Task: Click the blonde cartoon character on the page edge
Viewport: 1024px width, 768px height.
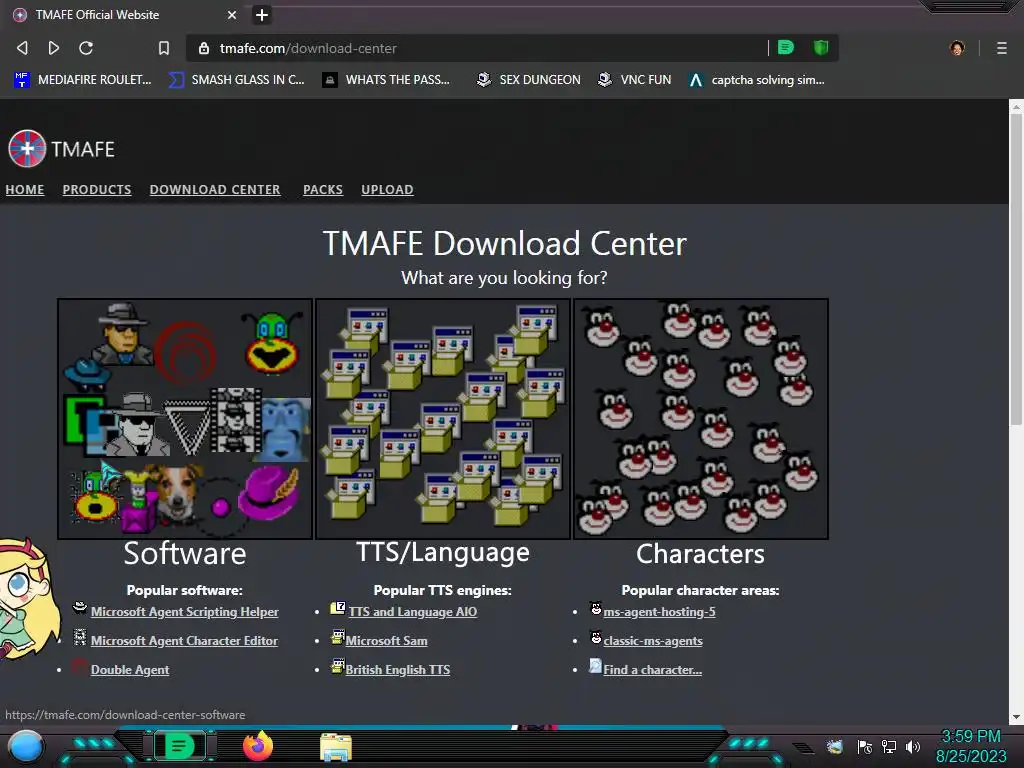Action: coord(25,599)
